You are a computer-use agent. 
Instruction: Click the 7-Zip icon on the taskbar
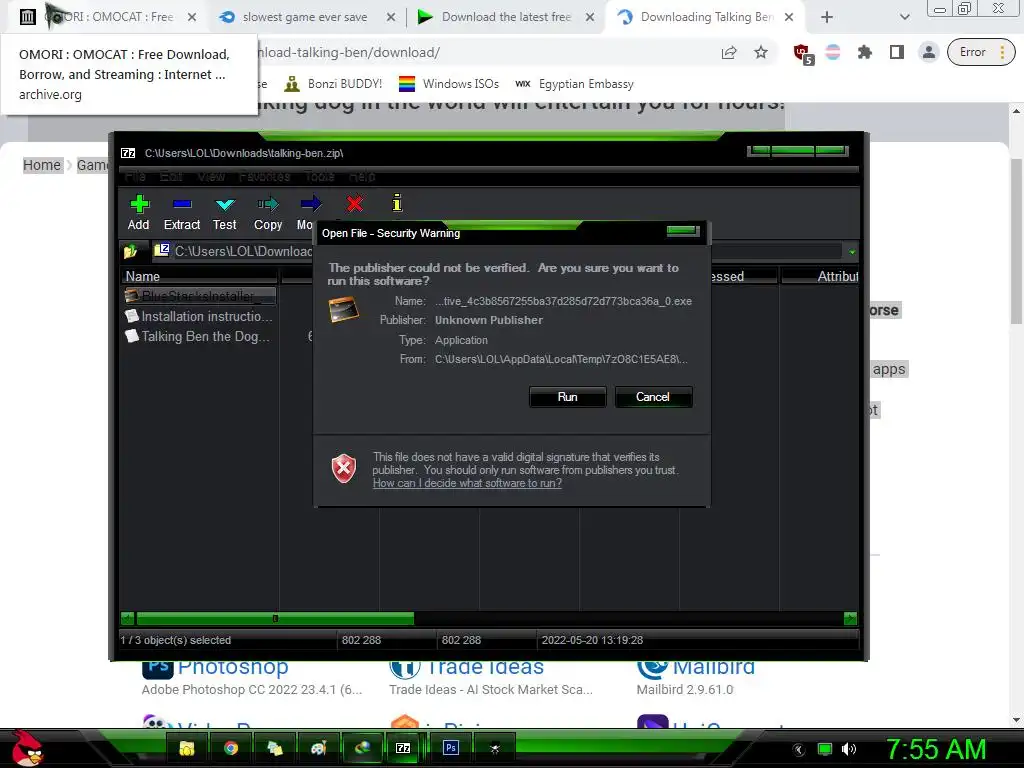click(x=403, y=748)
